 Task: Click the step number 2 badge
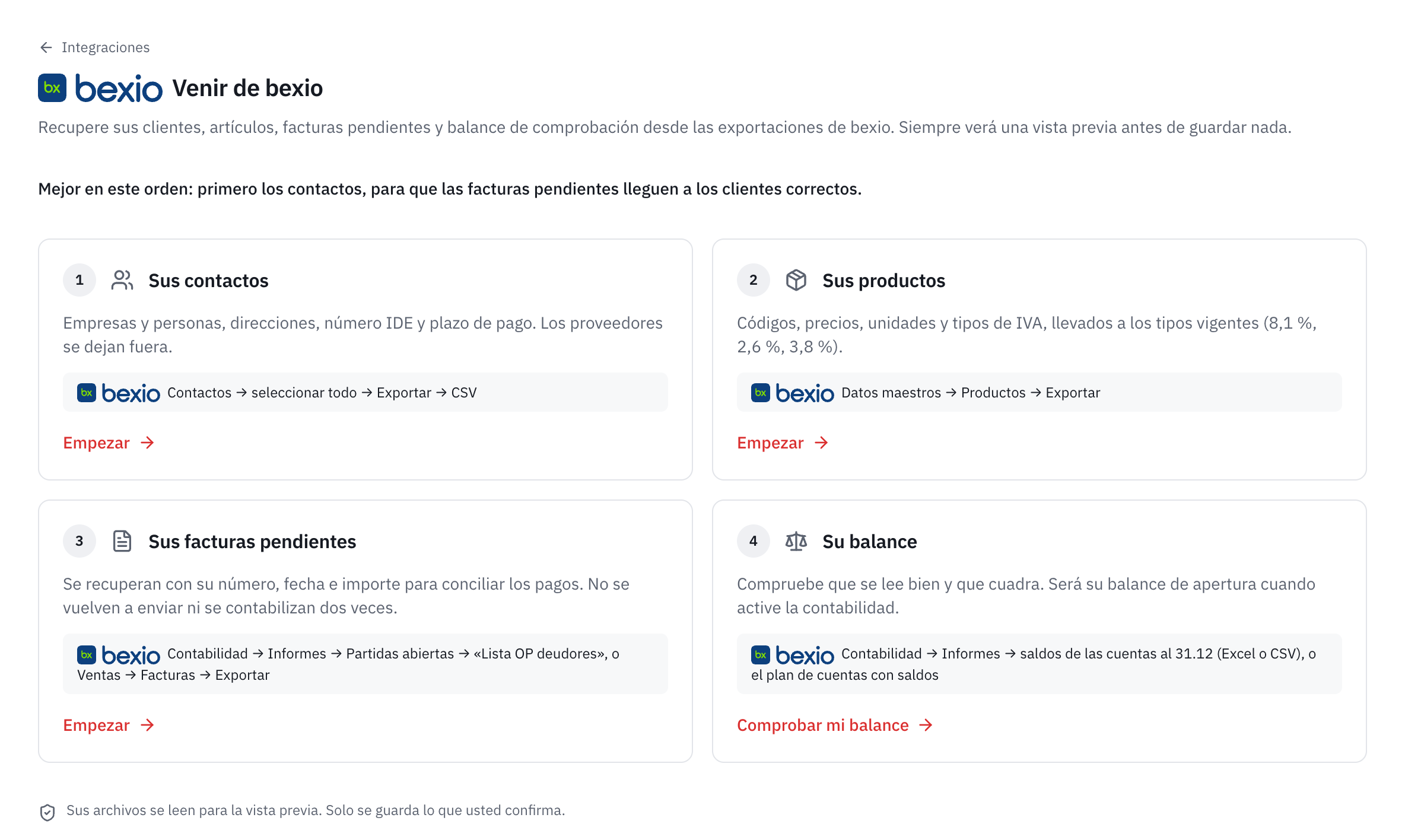[x=754, y=280]
